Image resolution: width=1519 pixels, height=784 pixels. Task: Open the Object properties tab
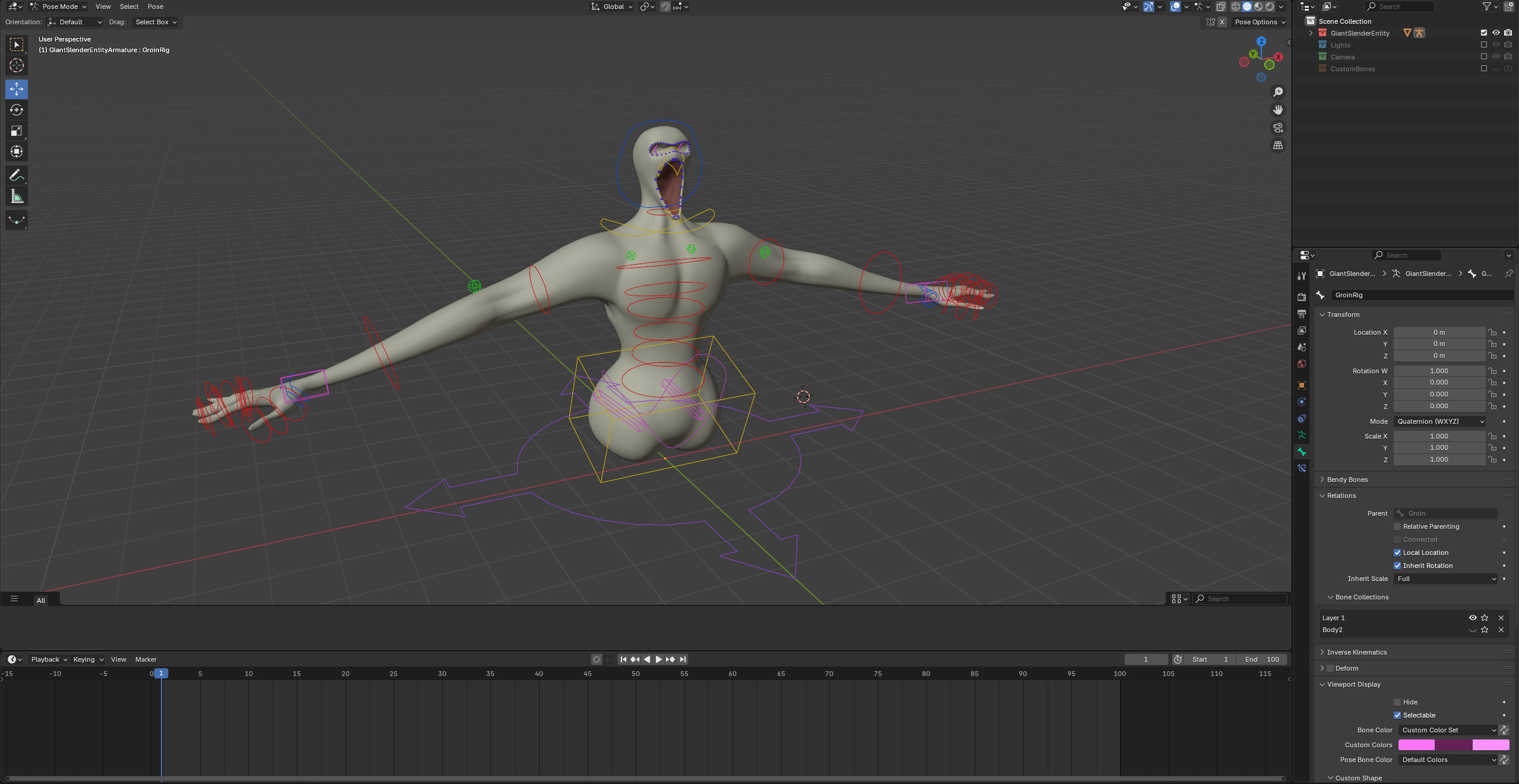[x=1302, y=385]
